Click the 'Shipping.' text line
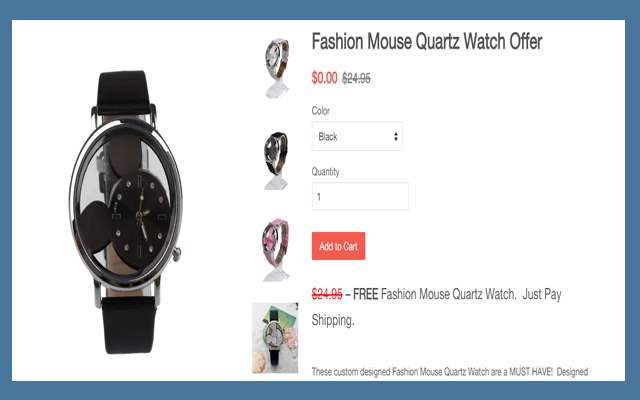The image size is (640, 400). click(x=333, y=320)
